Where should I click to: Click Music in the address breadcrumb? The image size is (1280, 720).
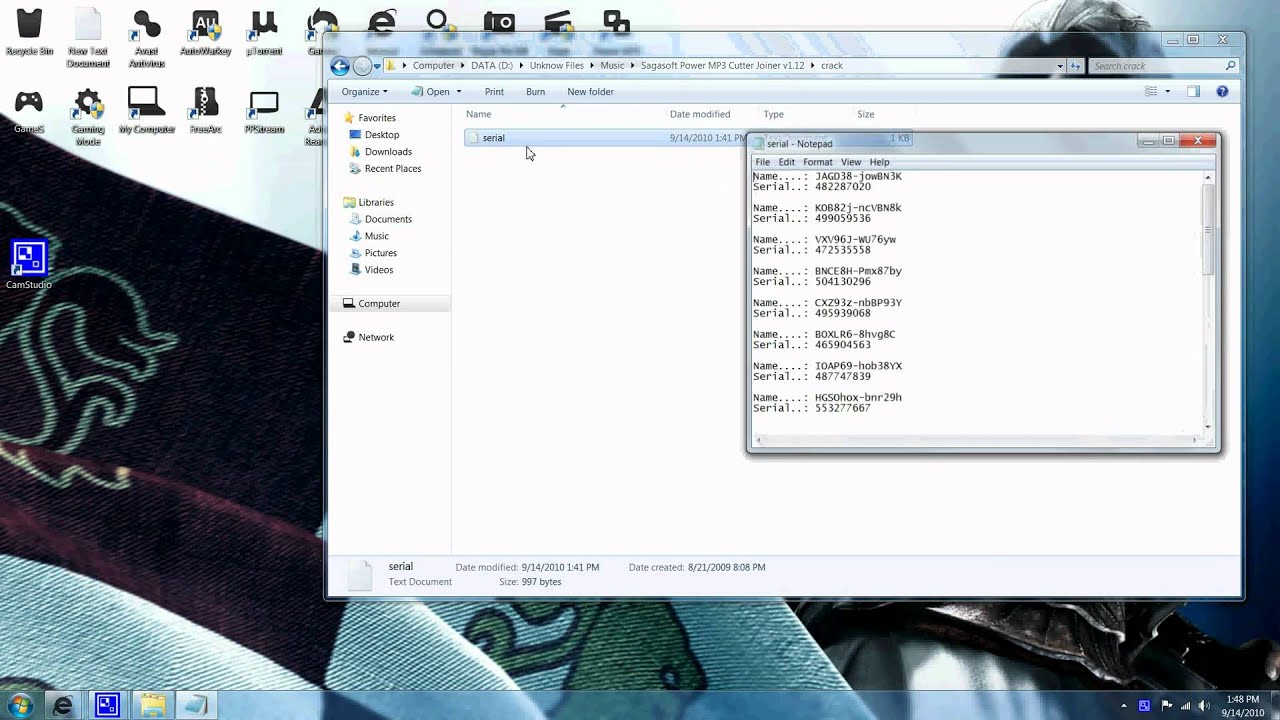pos(612,66)
